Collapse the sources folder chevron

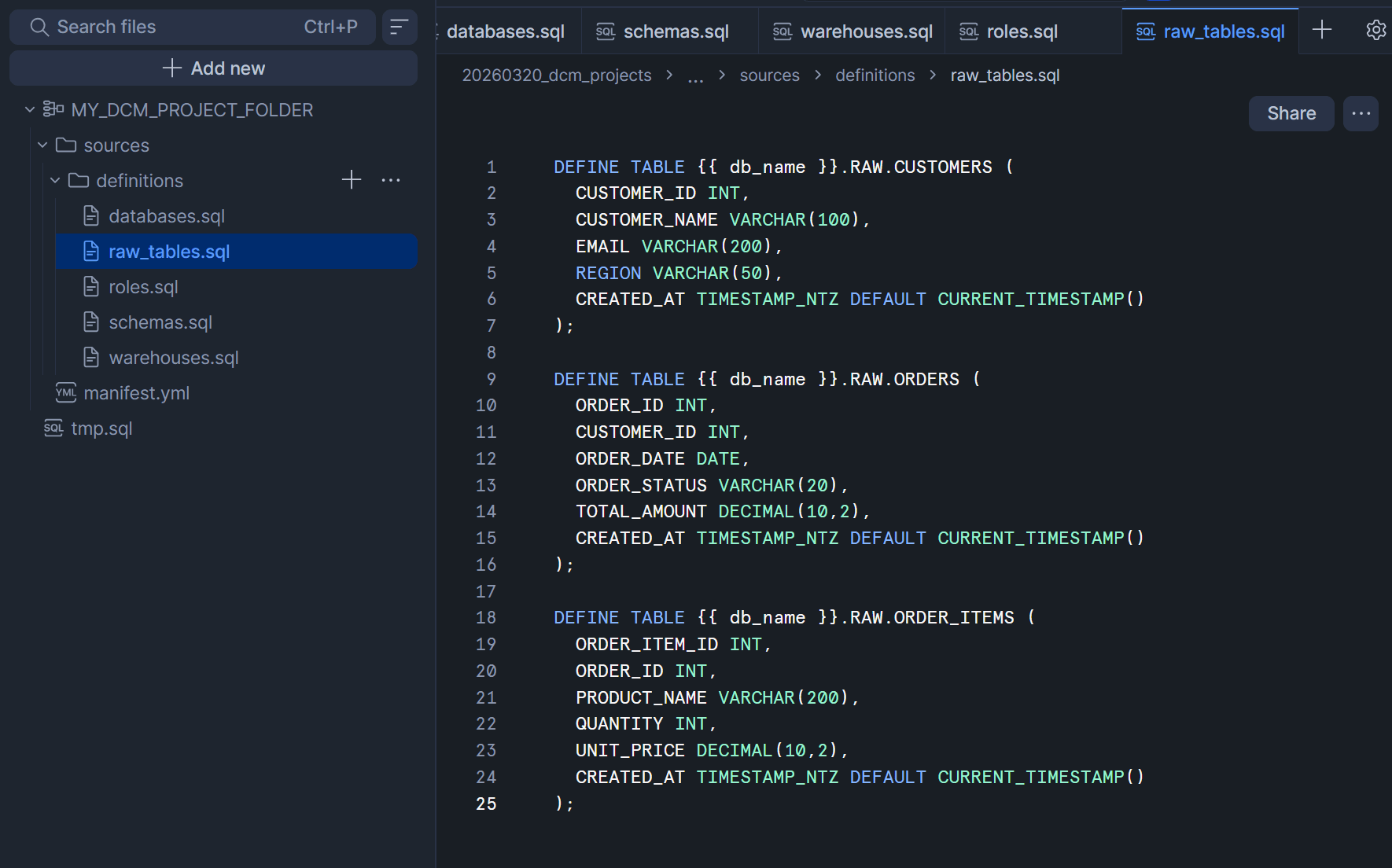point(42,145)
